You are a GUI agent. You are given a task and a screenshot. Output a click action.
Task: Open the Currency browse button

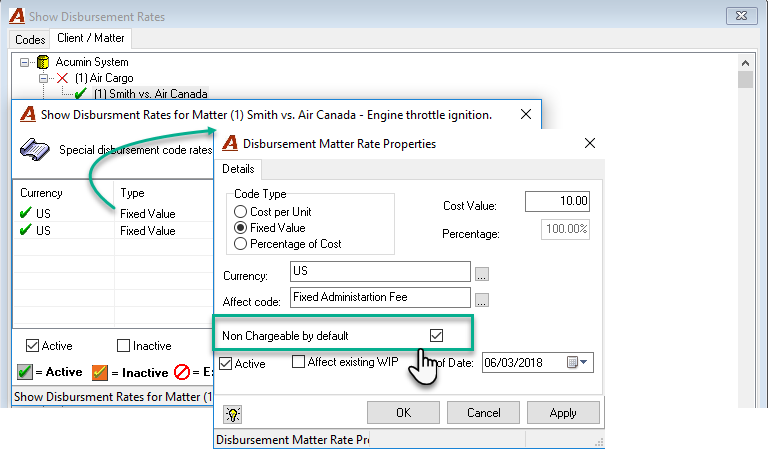pos(481,274)
